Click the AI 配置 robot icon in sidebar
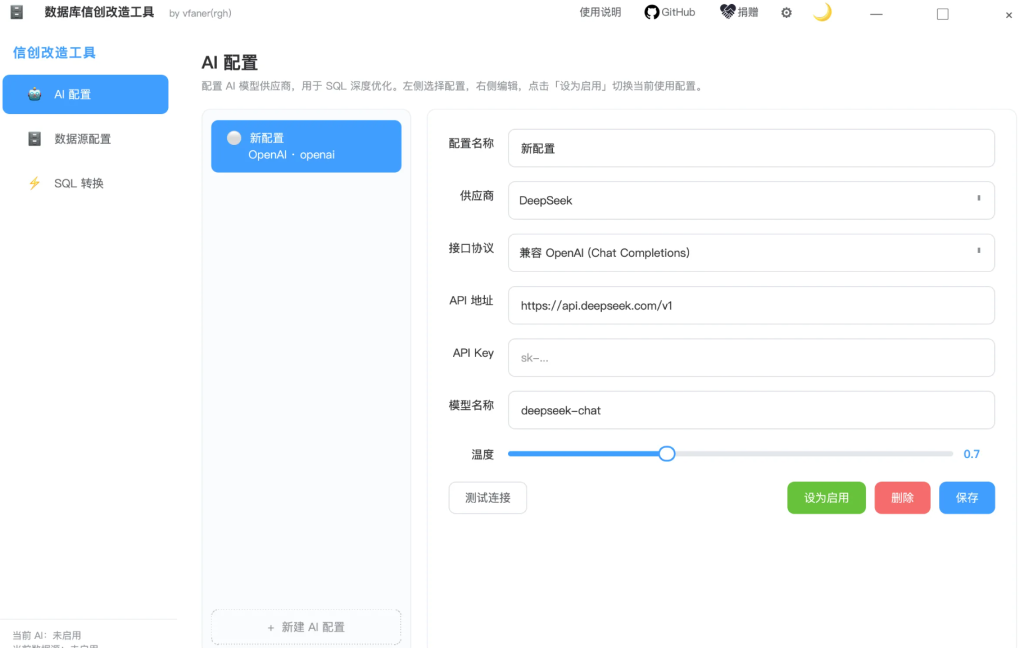Image resolution: width=1024 pixels, height=648 pixels. pos(35,94)
